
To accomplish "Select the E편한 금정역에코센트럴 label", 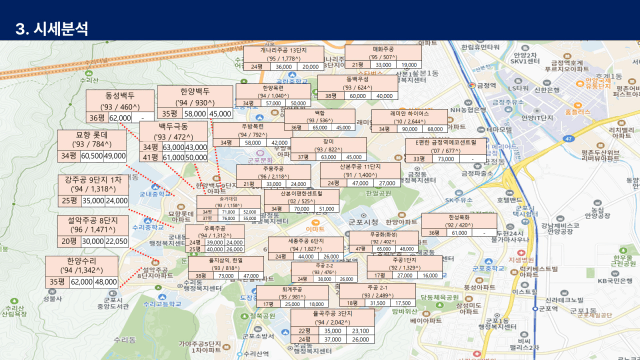I will (446, 143).
